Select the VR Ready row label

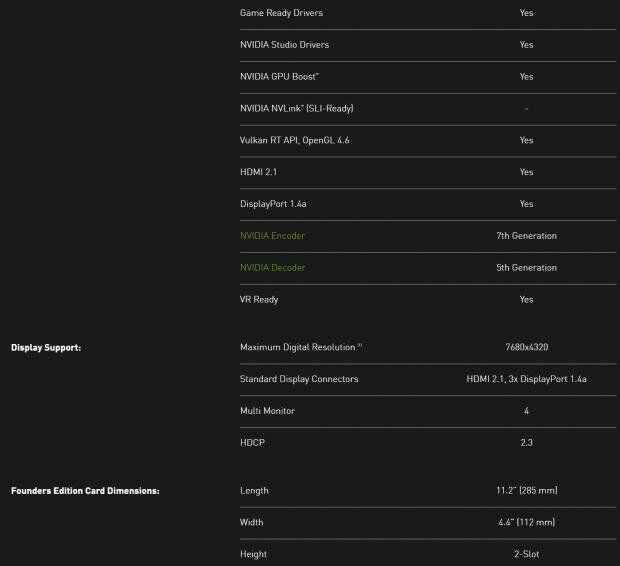(259, 299)
